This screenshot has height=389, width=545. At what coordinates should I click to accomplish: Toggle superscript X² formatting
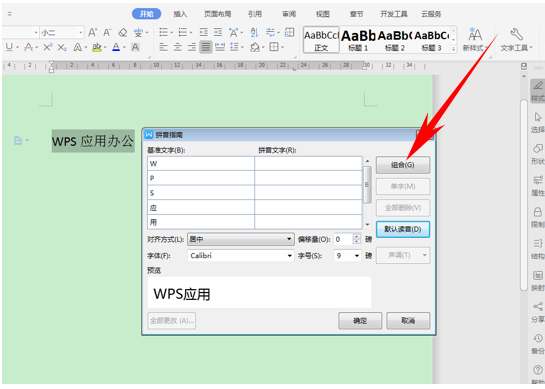point(47,47)
